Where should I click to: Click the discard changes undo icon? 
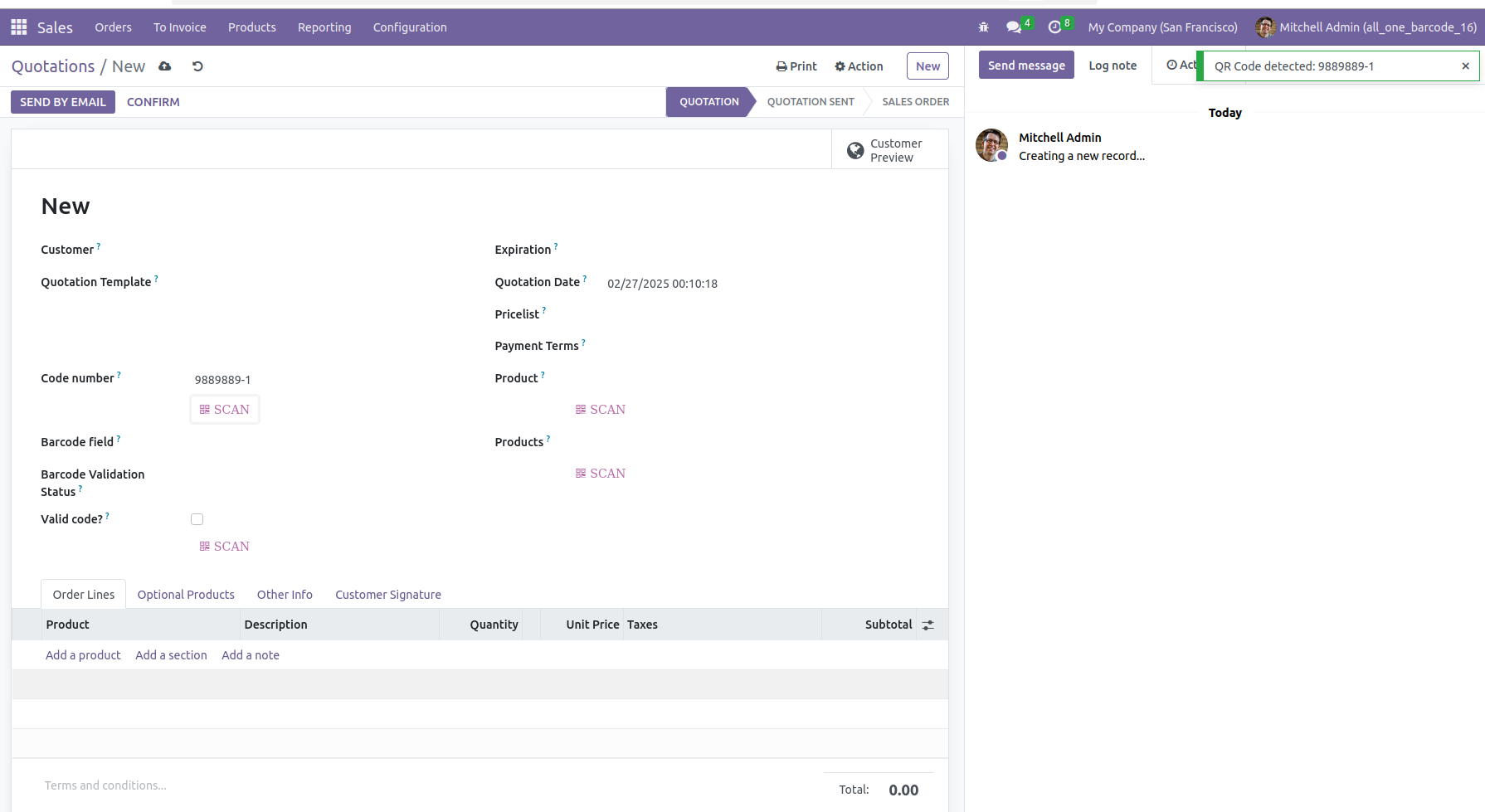(x=197, y=66)
